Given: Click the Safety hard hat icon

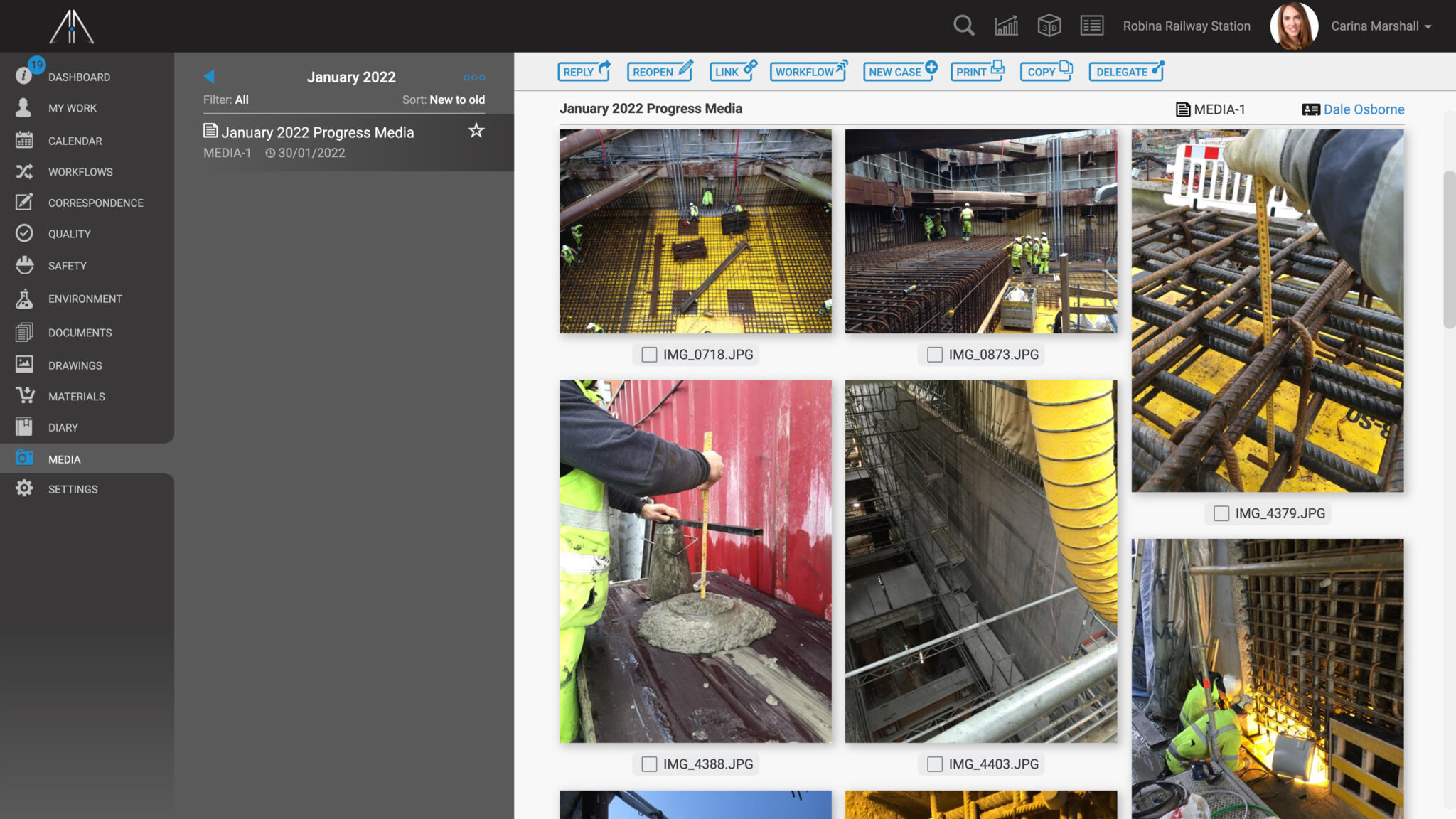Looking at the screenshot, I should 24,265.
